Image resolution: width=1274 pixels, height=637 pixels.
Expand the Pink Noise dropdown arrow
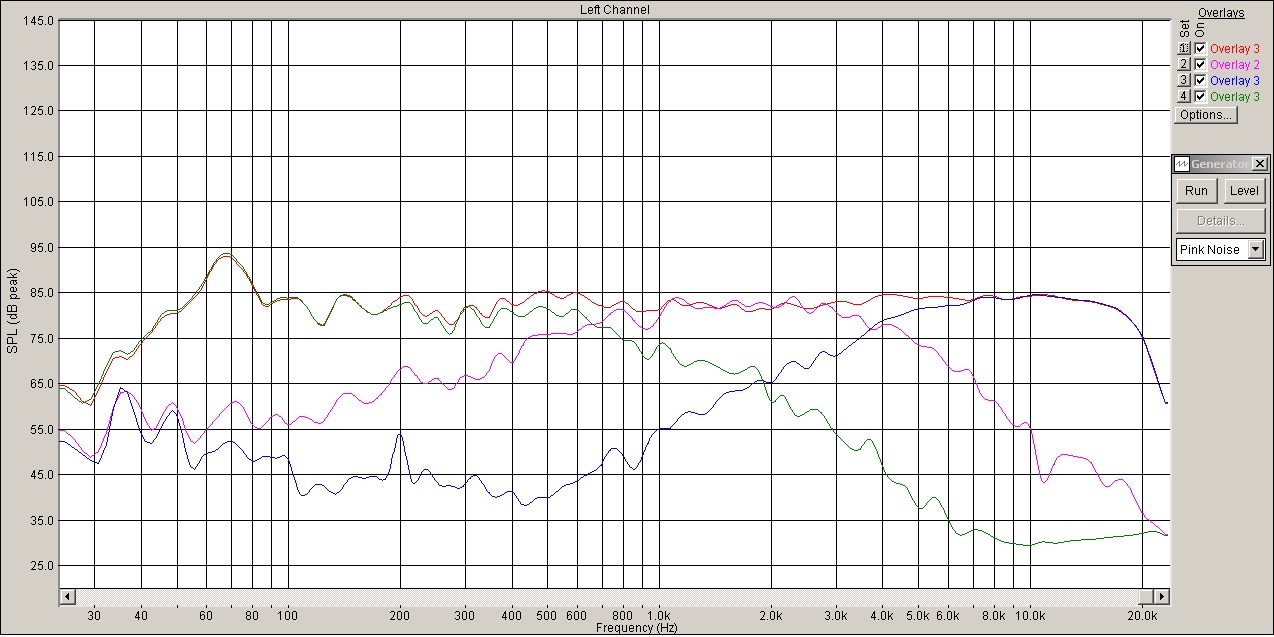click(1256, 250)
